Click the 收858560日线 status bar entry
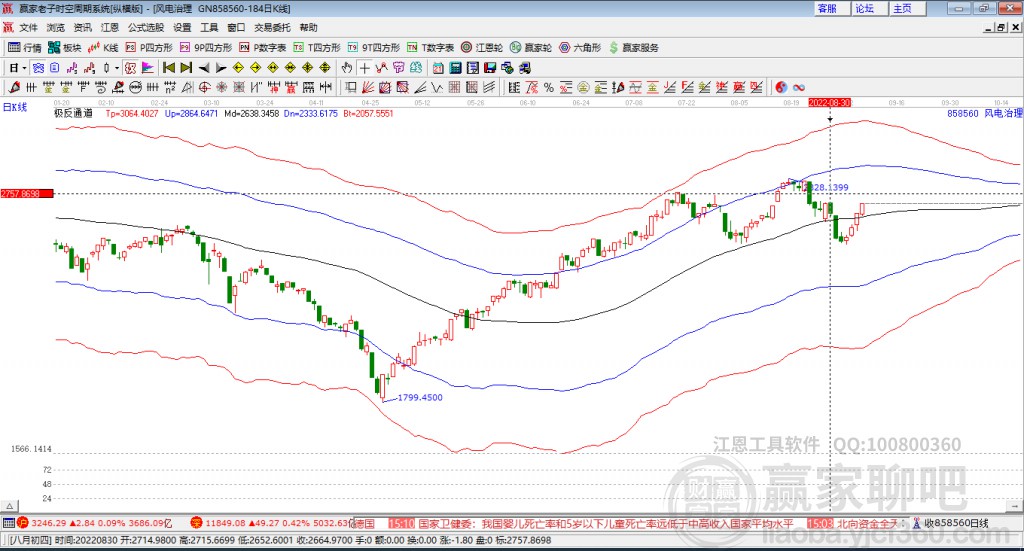Viewport: 1024px width, 551px height. click(x=955, y=523)
